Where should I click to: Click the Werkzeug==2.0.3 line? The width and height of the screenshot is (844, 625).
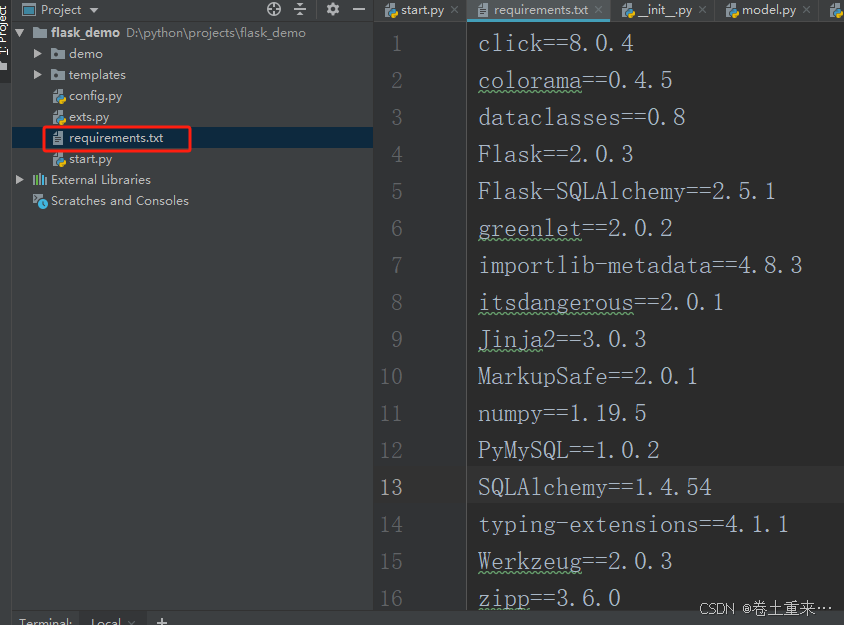(x=575, y=561)
